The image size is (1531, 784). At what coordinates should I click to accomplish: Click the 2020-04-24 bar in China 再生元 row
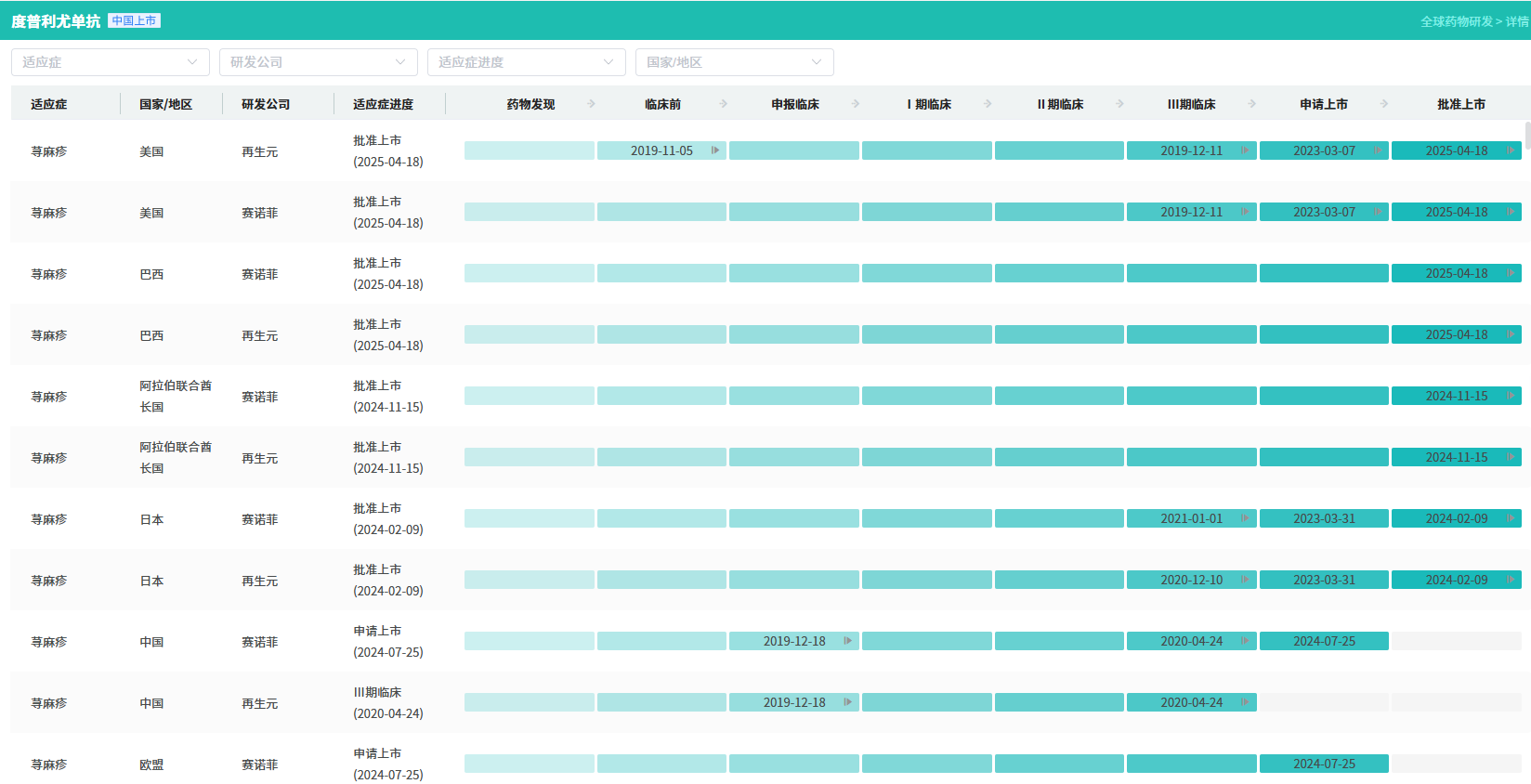(1191, 702)
